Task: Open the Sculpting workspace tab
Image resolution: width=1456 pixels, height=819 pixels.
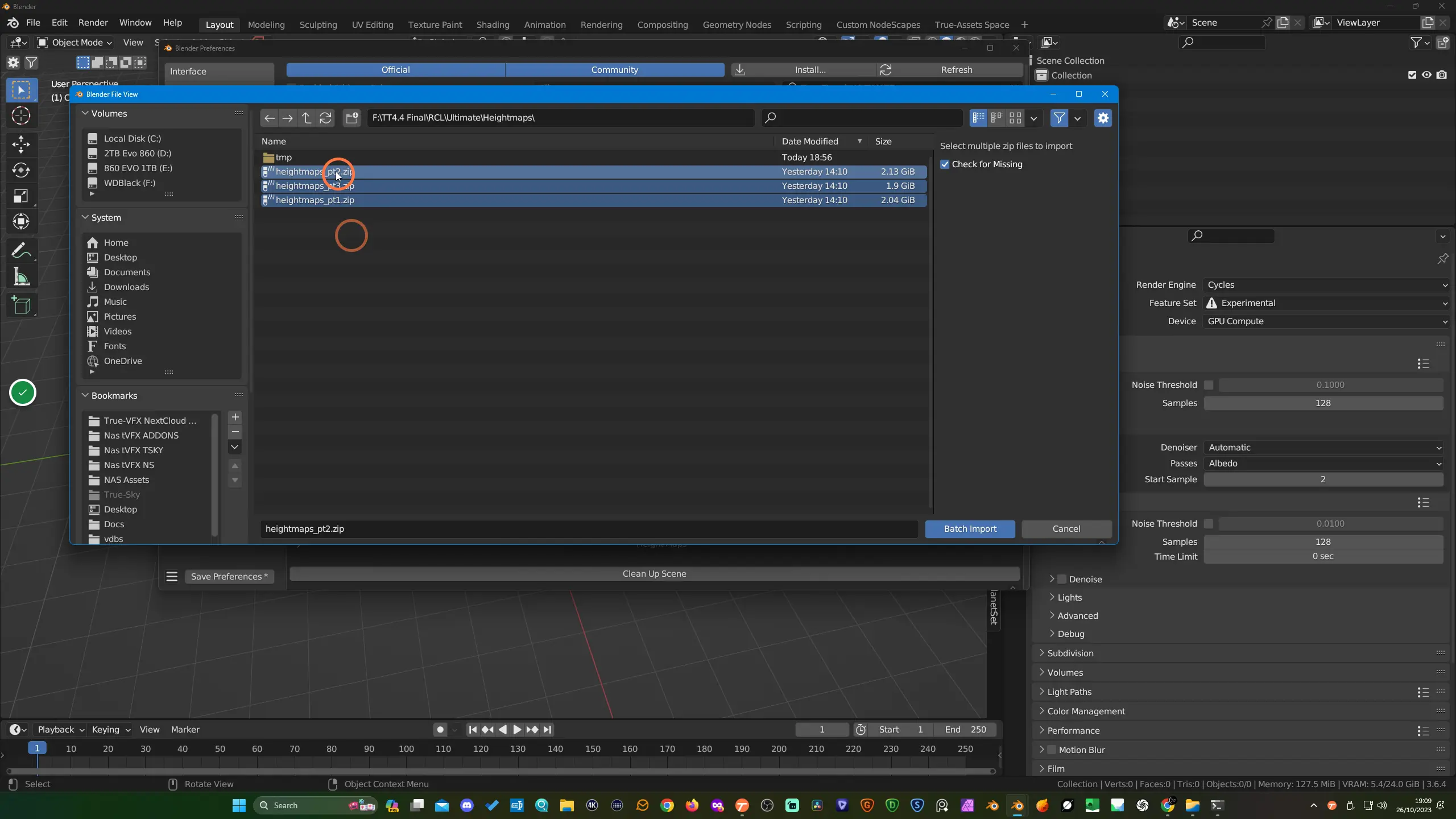Action: tap(318, 24)
